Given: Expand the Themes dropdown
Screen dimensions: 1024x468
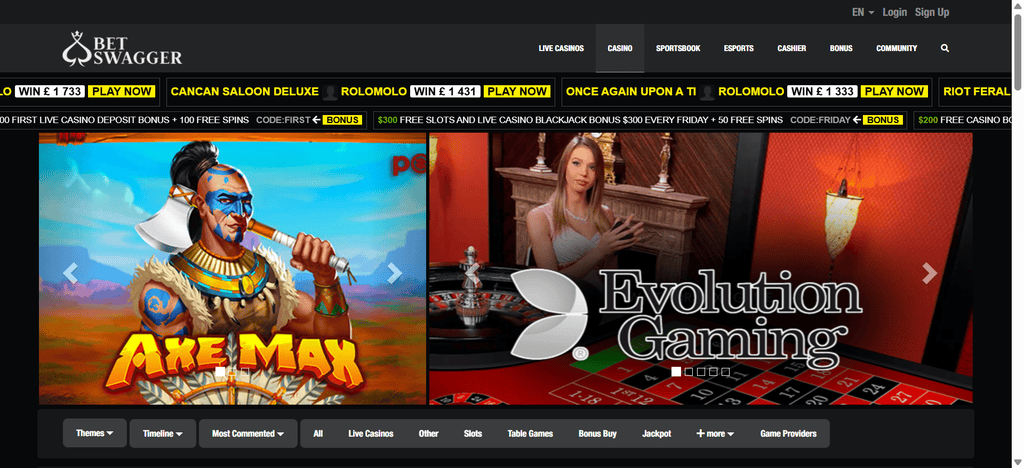Looking at the screenshot, I should pos(95,433).
